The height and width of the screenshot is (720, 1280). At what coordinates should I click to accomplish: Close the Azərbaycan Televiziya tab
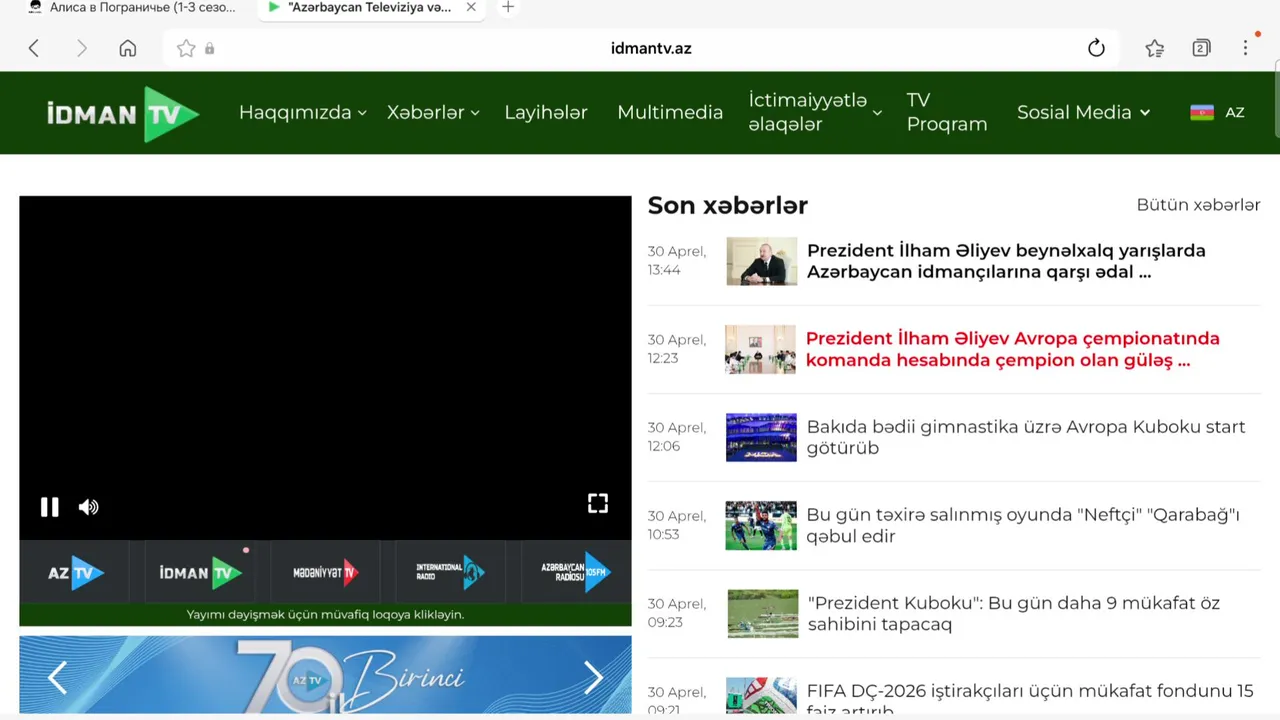pos(471,7)
